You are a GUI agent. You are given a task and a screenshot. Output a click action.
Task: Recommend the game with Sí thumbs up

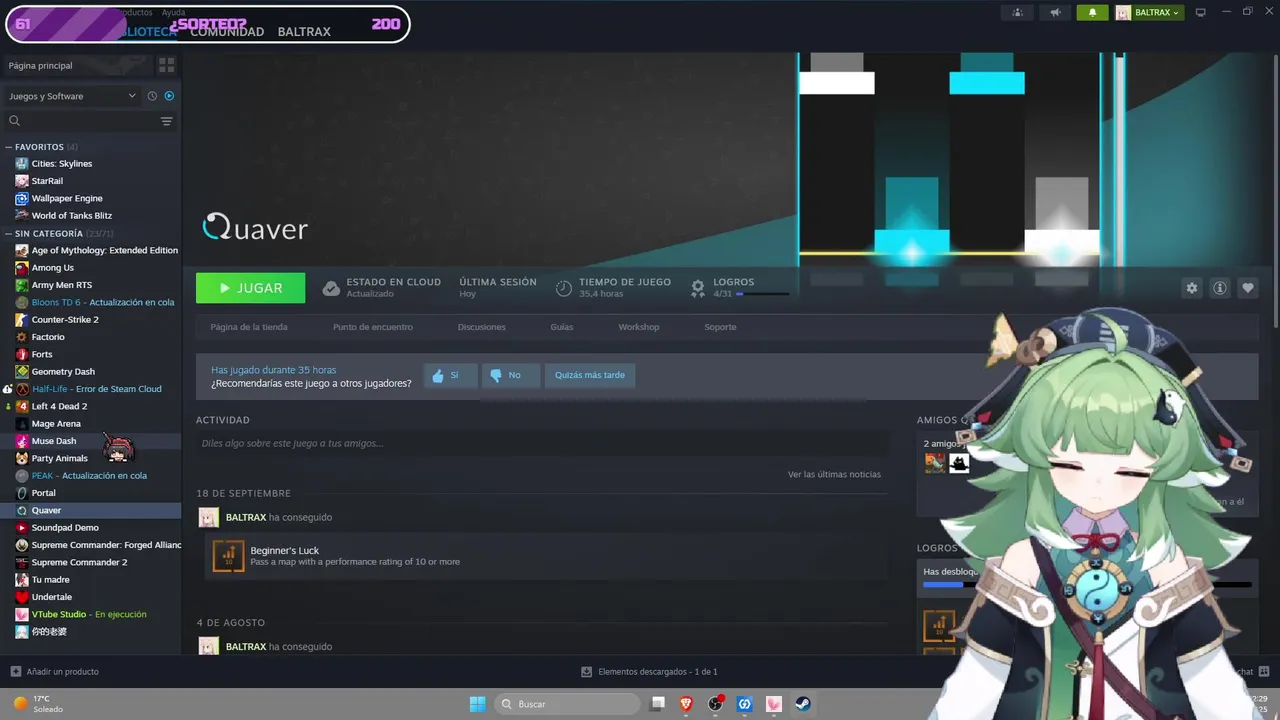[450, 375]
